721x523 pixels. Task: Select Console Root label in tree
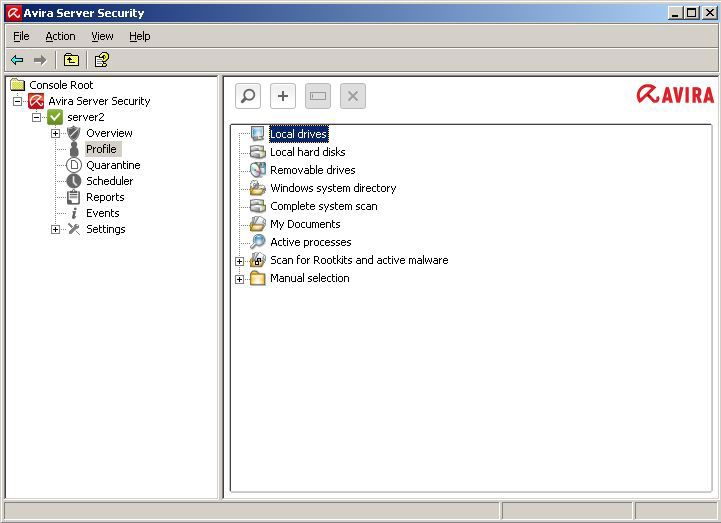pos(61,85)
